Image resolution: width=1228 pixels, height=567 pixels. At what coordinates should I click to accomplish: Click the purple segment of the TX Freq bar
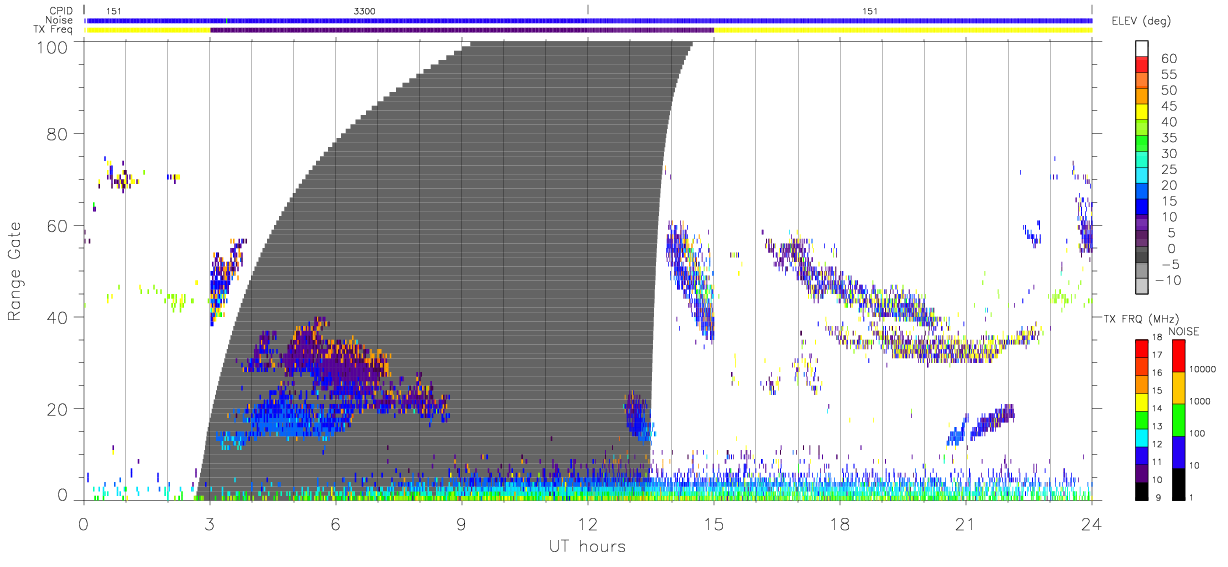(462, 30)
